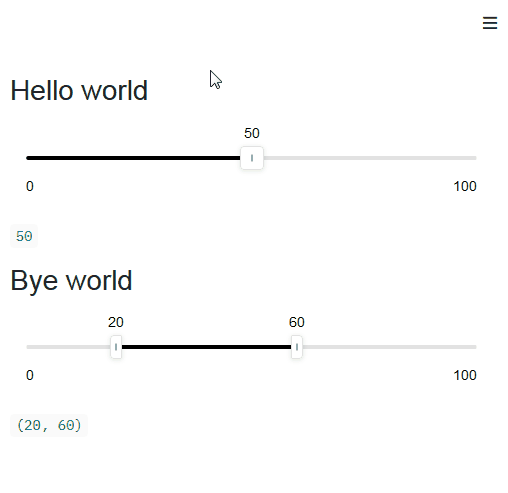508x493 pixels.
Task: Click the gray track right of the 60 handle
Action: click(x=389, y=347)
